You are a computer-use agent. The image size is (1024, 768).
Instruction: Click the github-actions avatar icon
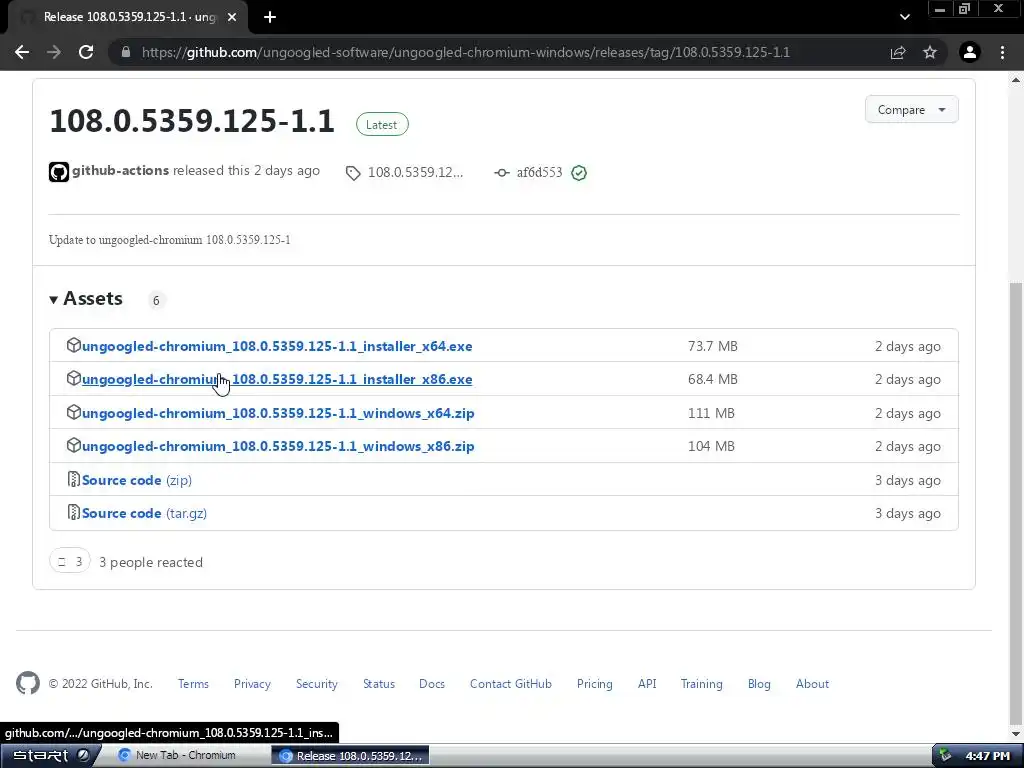[59, 172]
